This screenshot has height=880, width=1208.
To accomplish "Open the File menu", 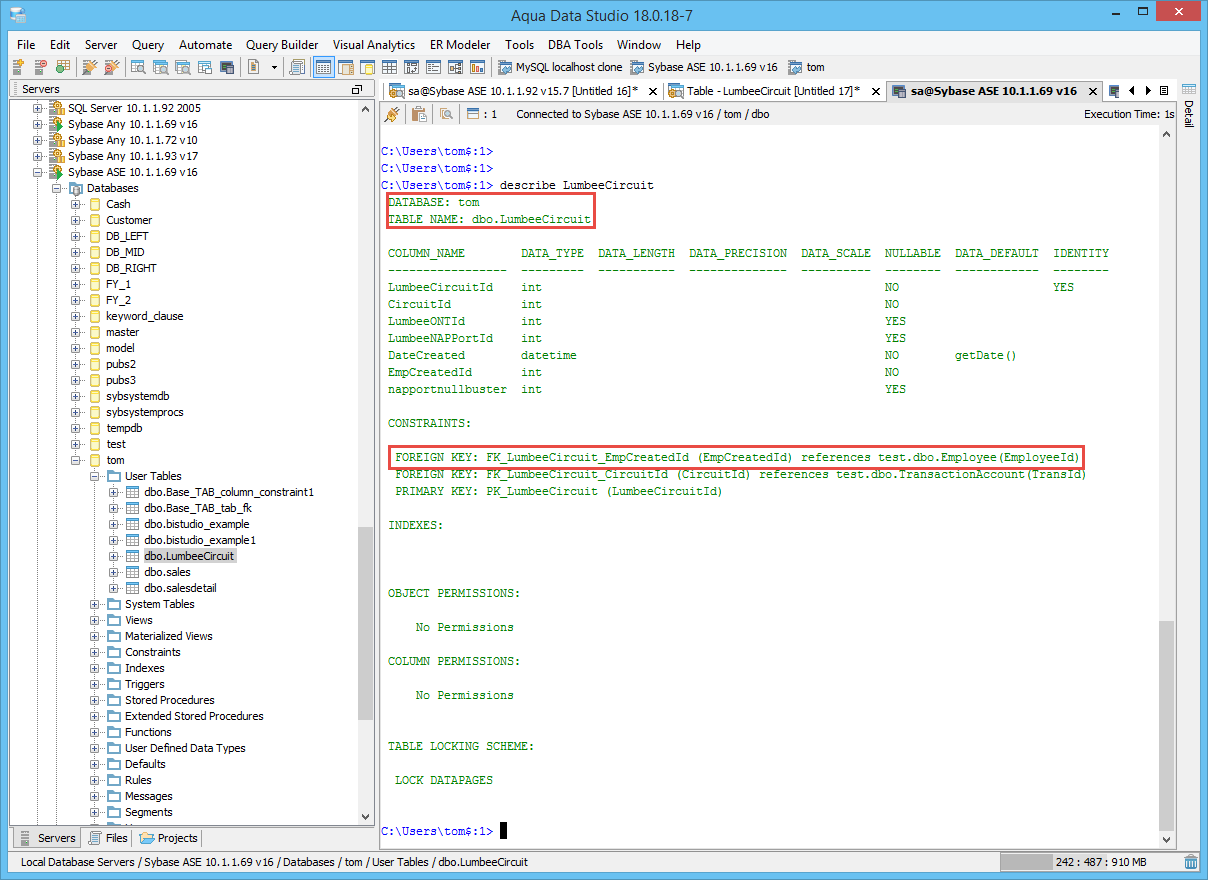I will click(x=26, y=45).
